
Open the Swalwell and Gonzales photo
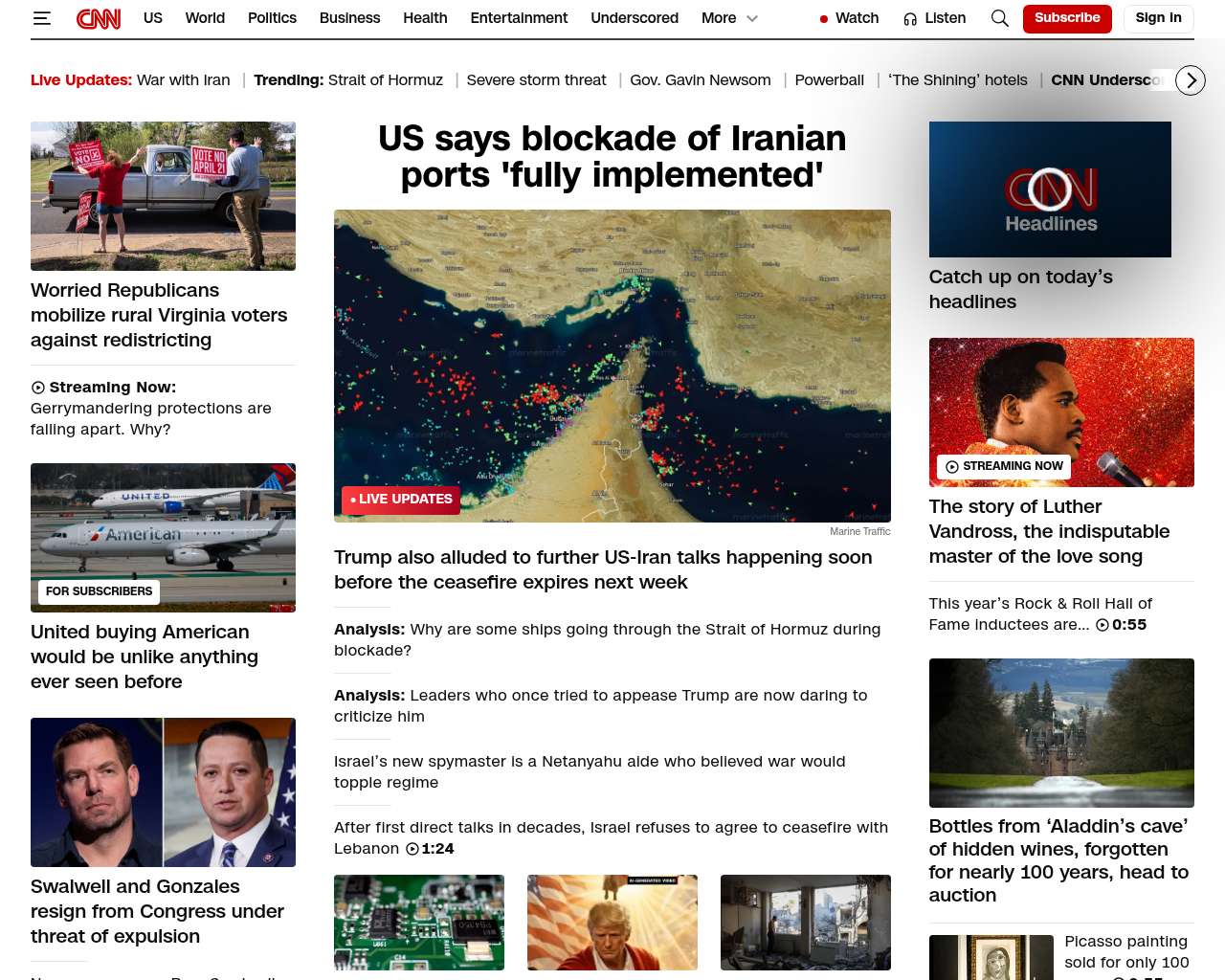click(x=163, y=792)
